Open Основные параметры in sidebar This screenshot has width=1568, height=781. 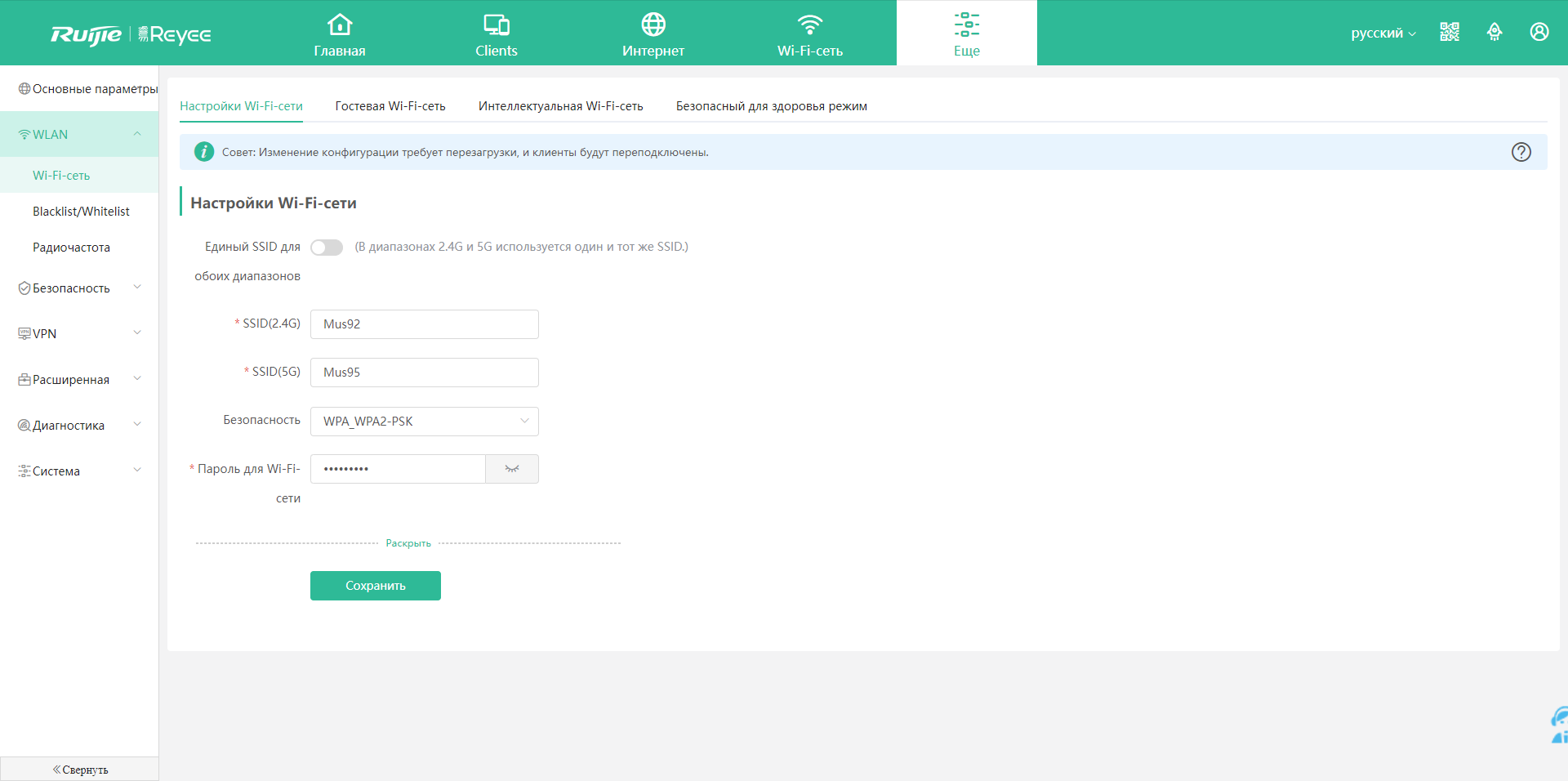pos(79,88)
